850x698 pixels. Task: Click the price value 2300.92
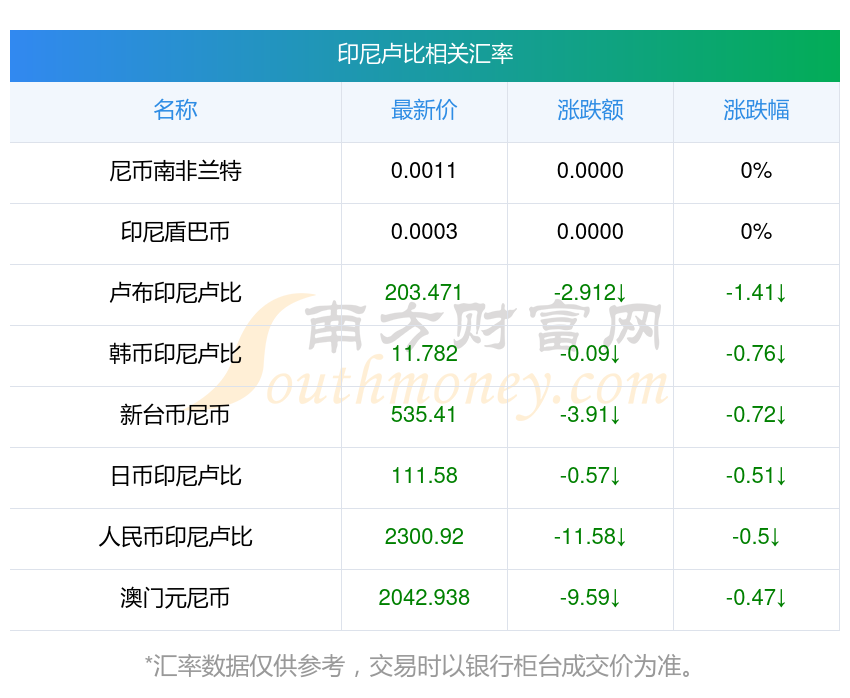pos(424,537)
